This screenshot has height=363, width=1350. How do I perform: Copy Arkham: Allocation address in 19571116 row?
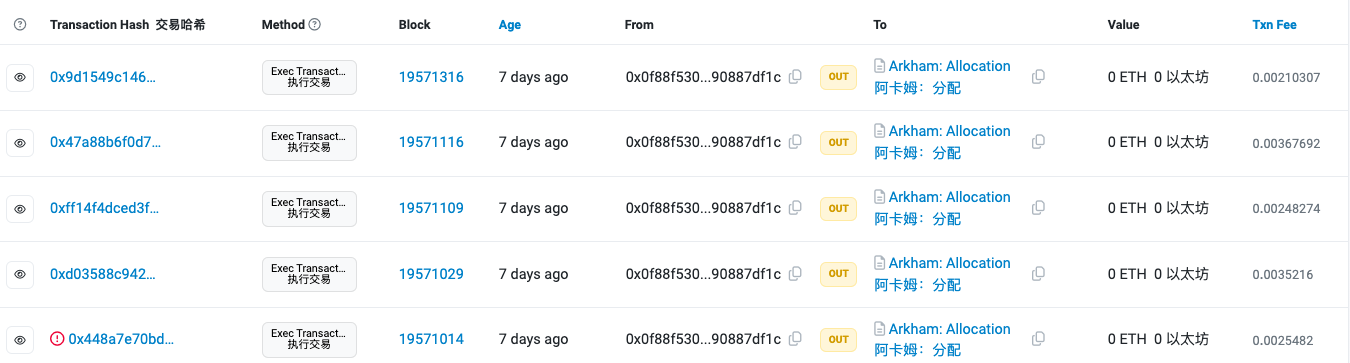click(1038, 142)
